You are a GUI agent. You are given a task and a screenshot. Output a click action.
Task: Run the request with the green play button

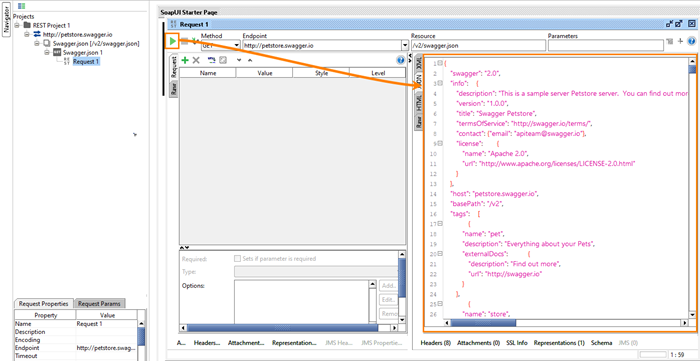pyautogui.click(x=172, y=41)
